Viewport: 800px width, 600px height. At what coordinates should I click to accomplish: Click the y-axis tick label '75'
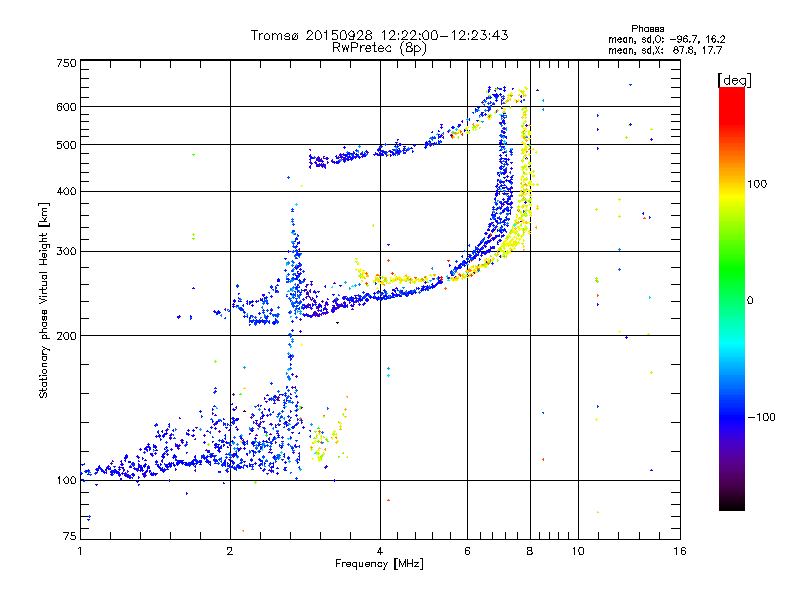69,536
